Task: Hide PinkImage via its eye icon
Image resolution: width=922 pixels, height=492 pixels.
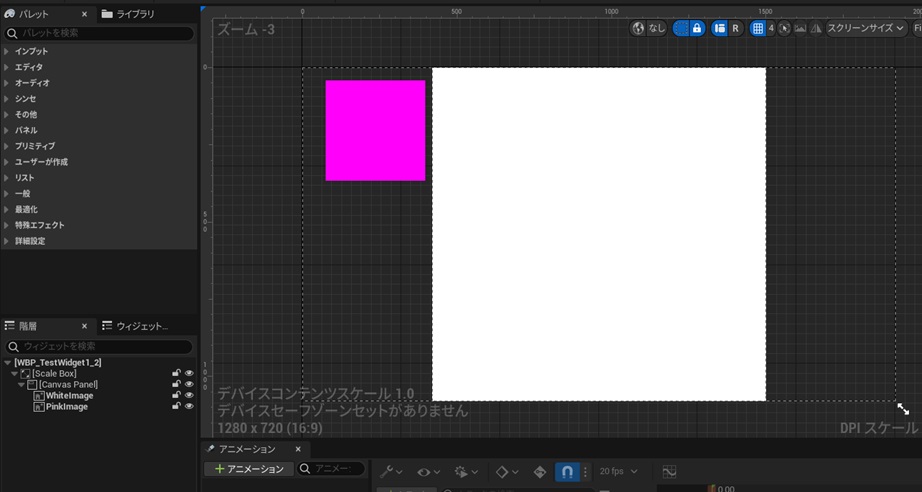Action: [x=189, y=406]
